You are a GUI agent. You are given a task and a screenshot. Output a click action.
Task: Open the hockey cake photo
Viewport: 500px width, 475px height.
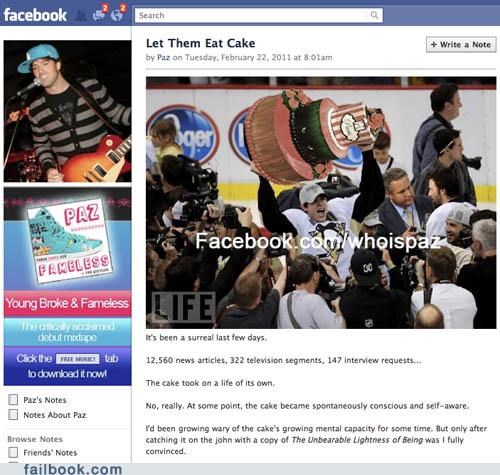click(x=321, y=203)
